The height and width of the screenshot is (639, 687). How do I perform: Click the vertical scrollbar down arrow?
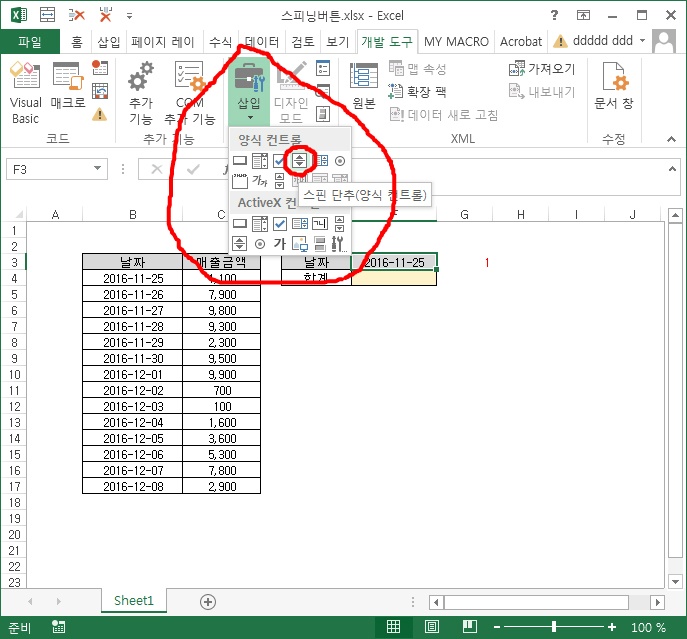(675, 582)
